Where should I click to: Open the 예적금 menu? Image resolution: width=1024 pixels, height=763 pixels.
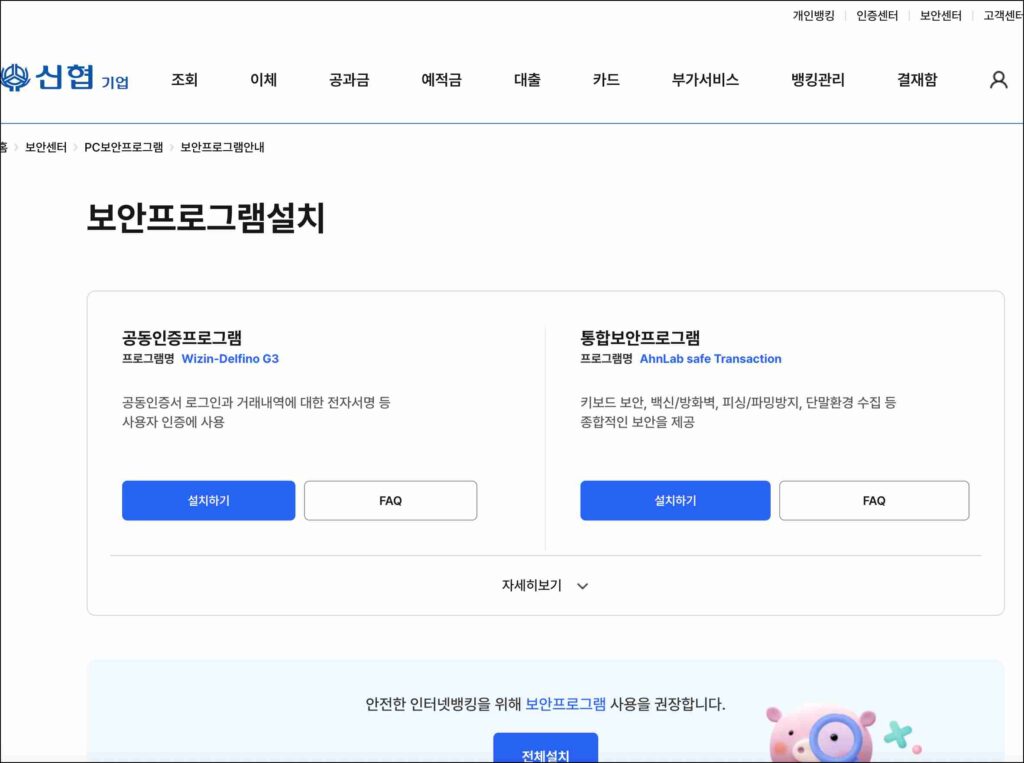(x=441, y=80)
